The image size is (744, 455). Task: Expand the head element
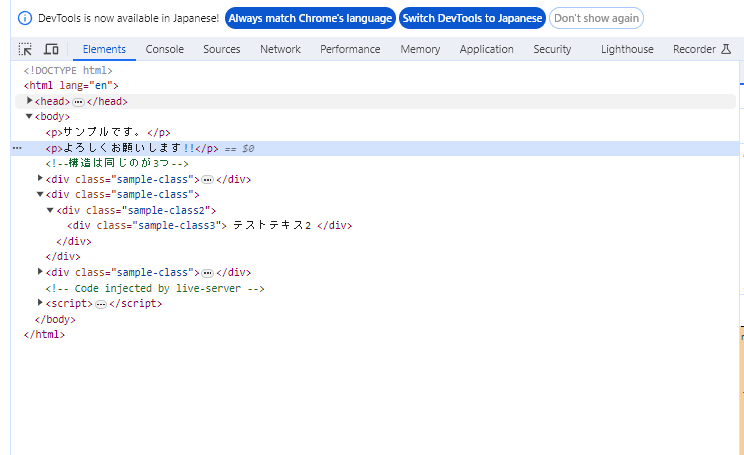point(29,101)
